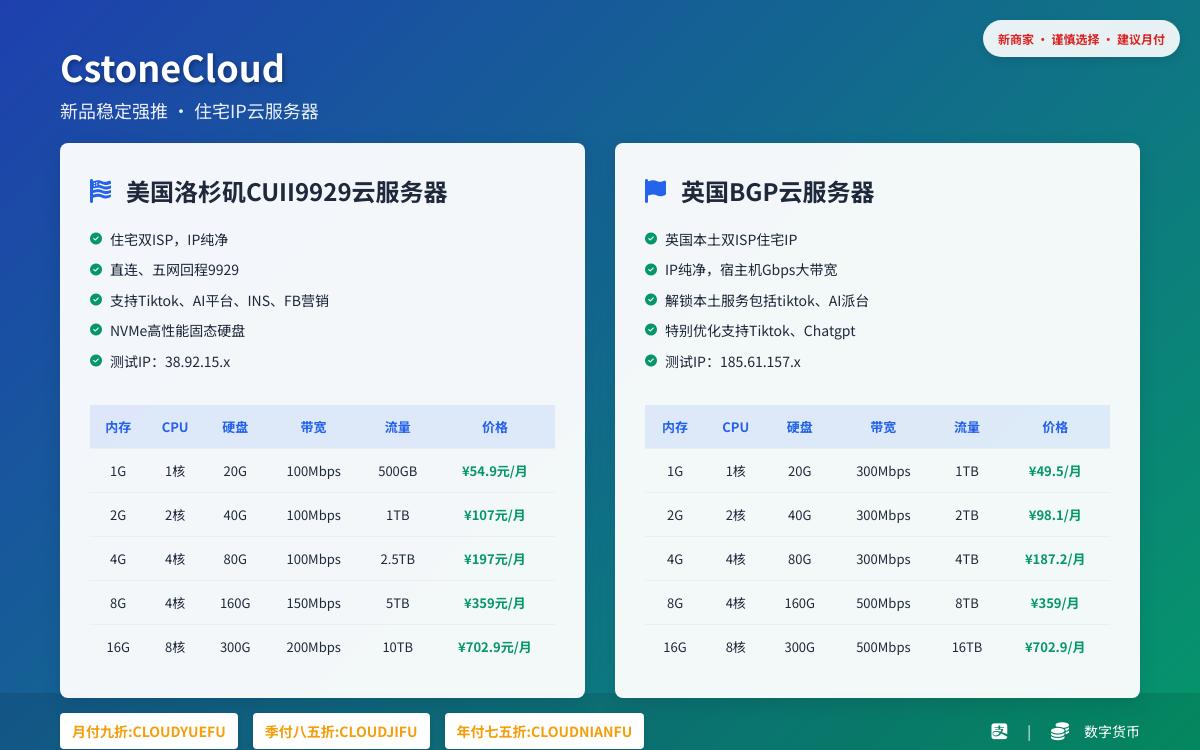Click the checkmark beside 英国本土双ISP住宅IP
The width and height of the screenshot is (1200, 750).
pos(650,240)
